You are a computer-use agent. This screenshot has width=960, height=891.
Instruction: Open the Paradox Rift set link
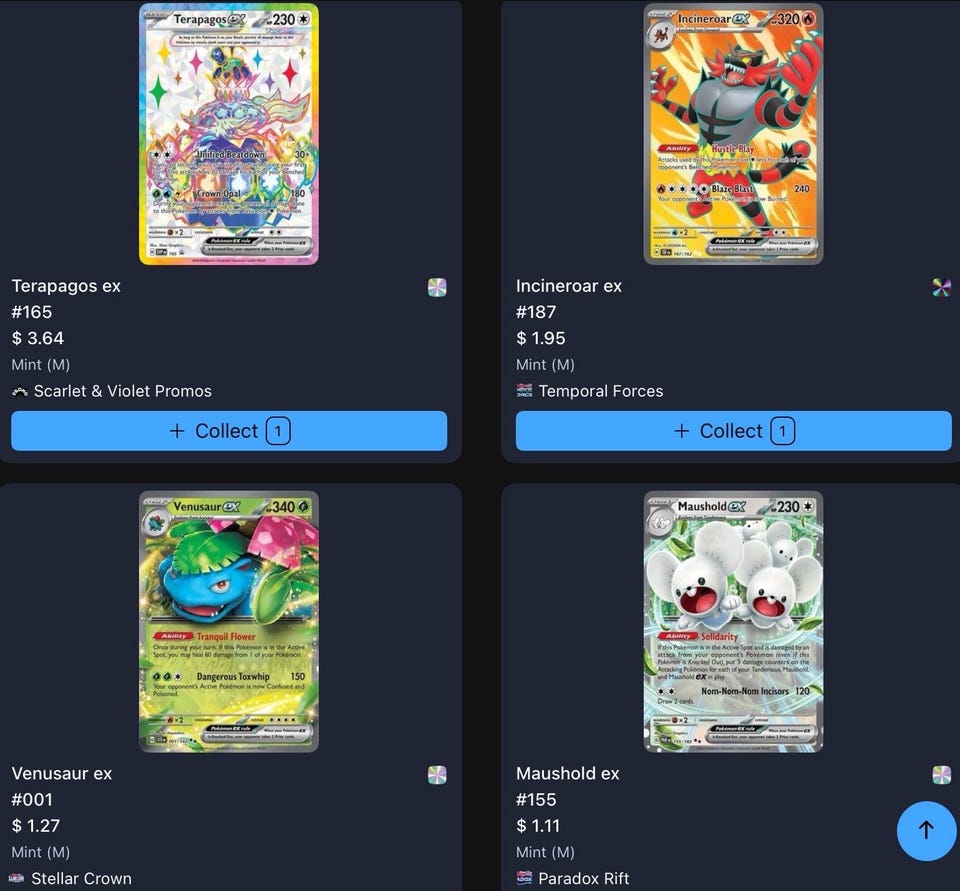[x=583, y=879]
